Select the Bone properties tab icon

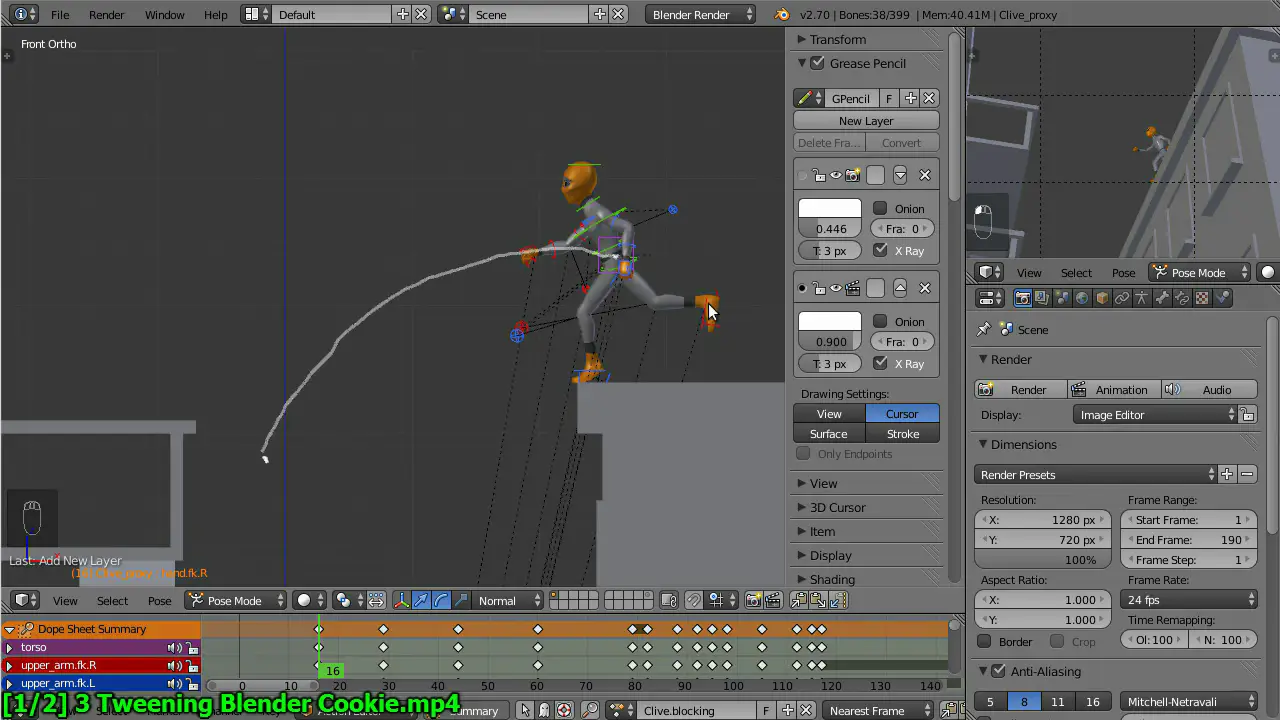click(x=1162, y=298)
